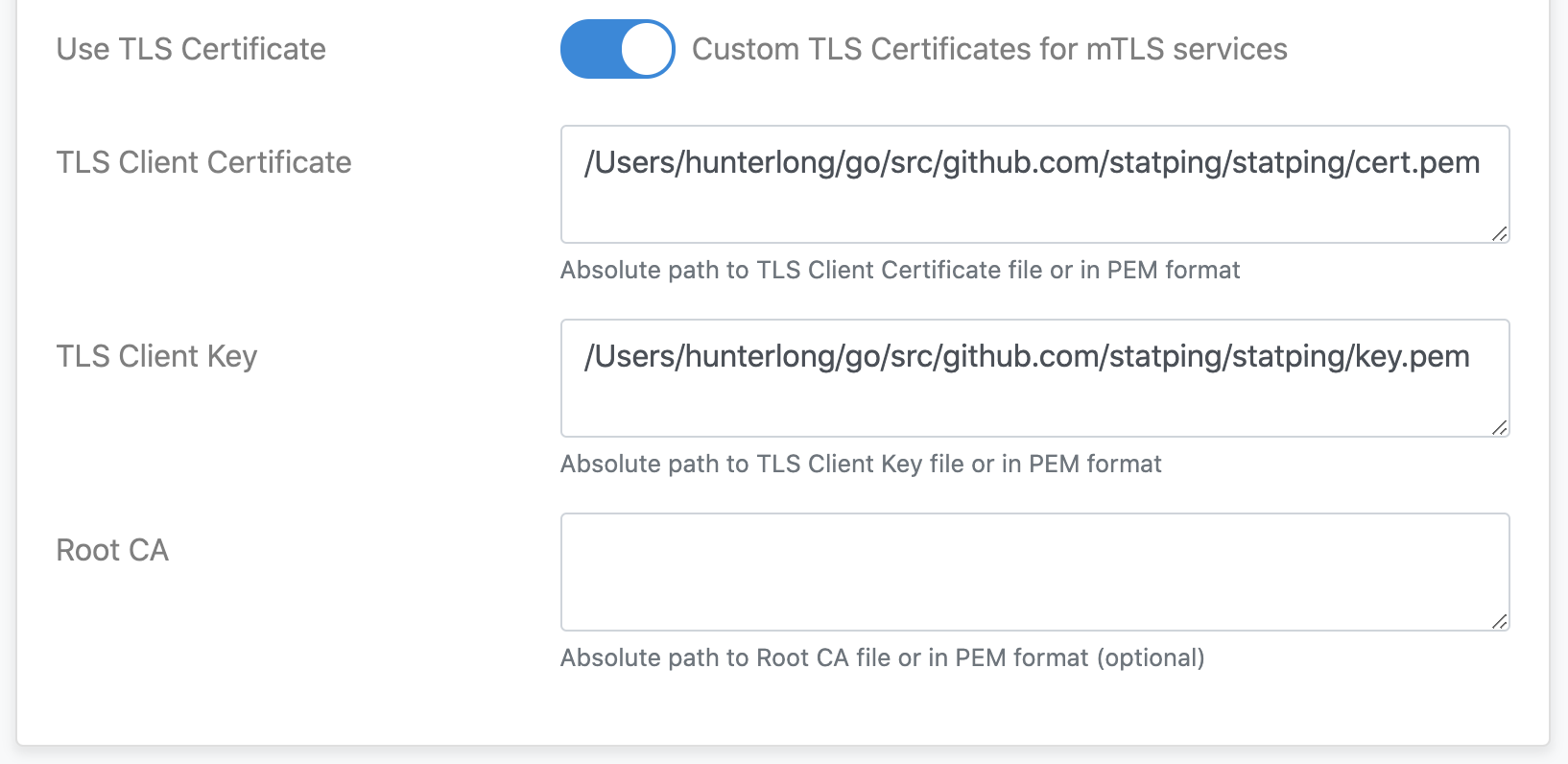The height and width of the screenshot is (764, 1568).
Task: Click the Custom TLS Certificates description text
Action: tap(989, 48)
